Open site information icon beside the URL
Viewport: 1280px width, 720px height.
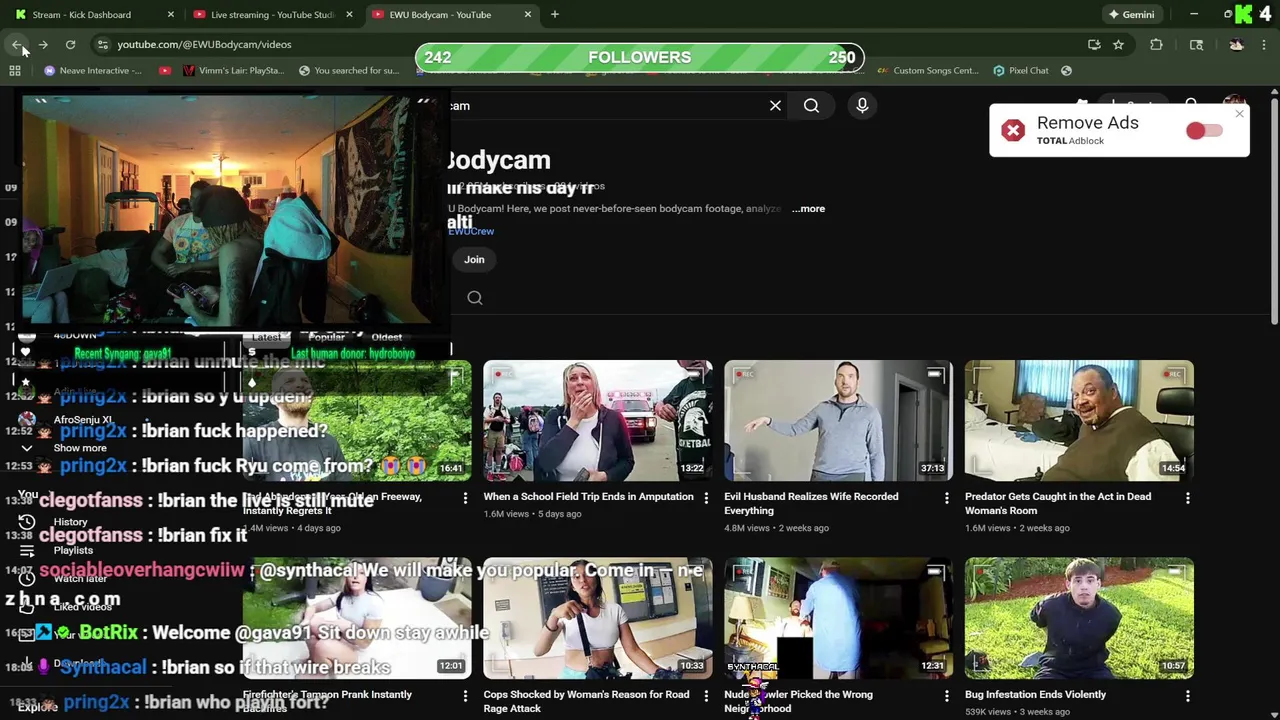tap(102, 44)
